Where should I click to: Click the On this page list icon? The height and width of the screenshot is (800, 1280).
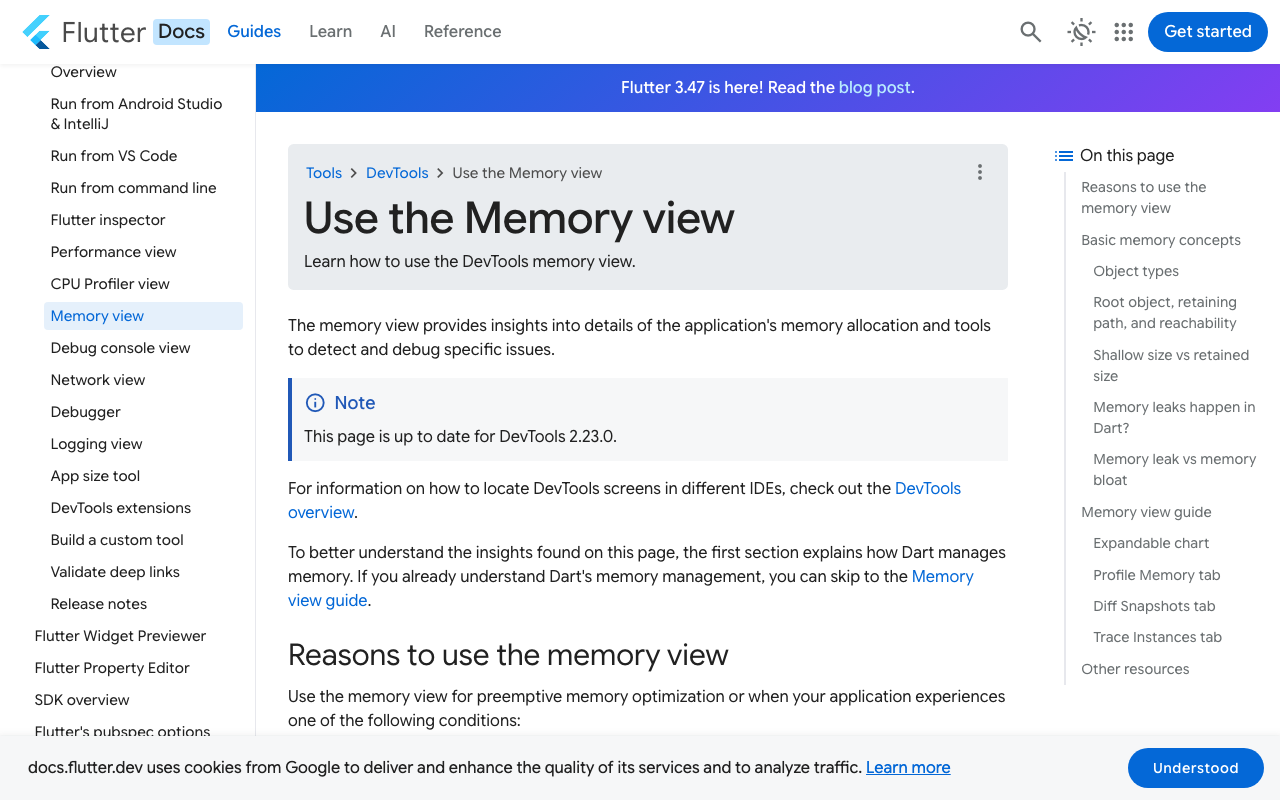point(1064,156)
